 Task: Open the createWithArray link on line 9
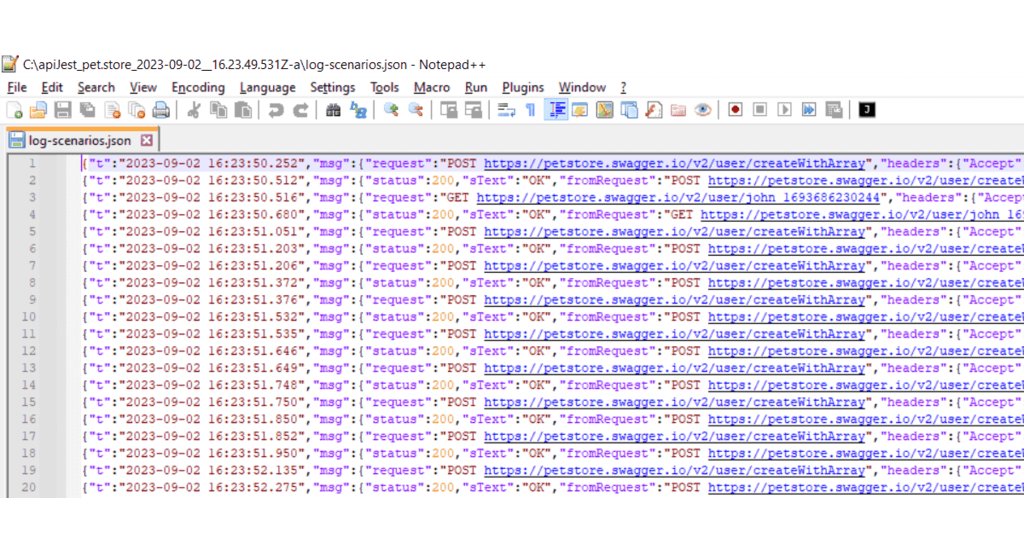pyautogui.click(x=674, y=300)
